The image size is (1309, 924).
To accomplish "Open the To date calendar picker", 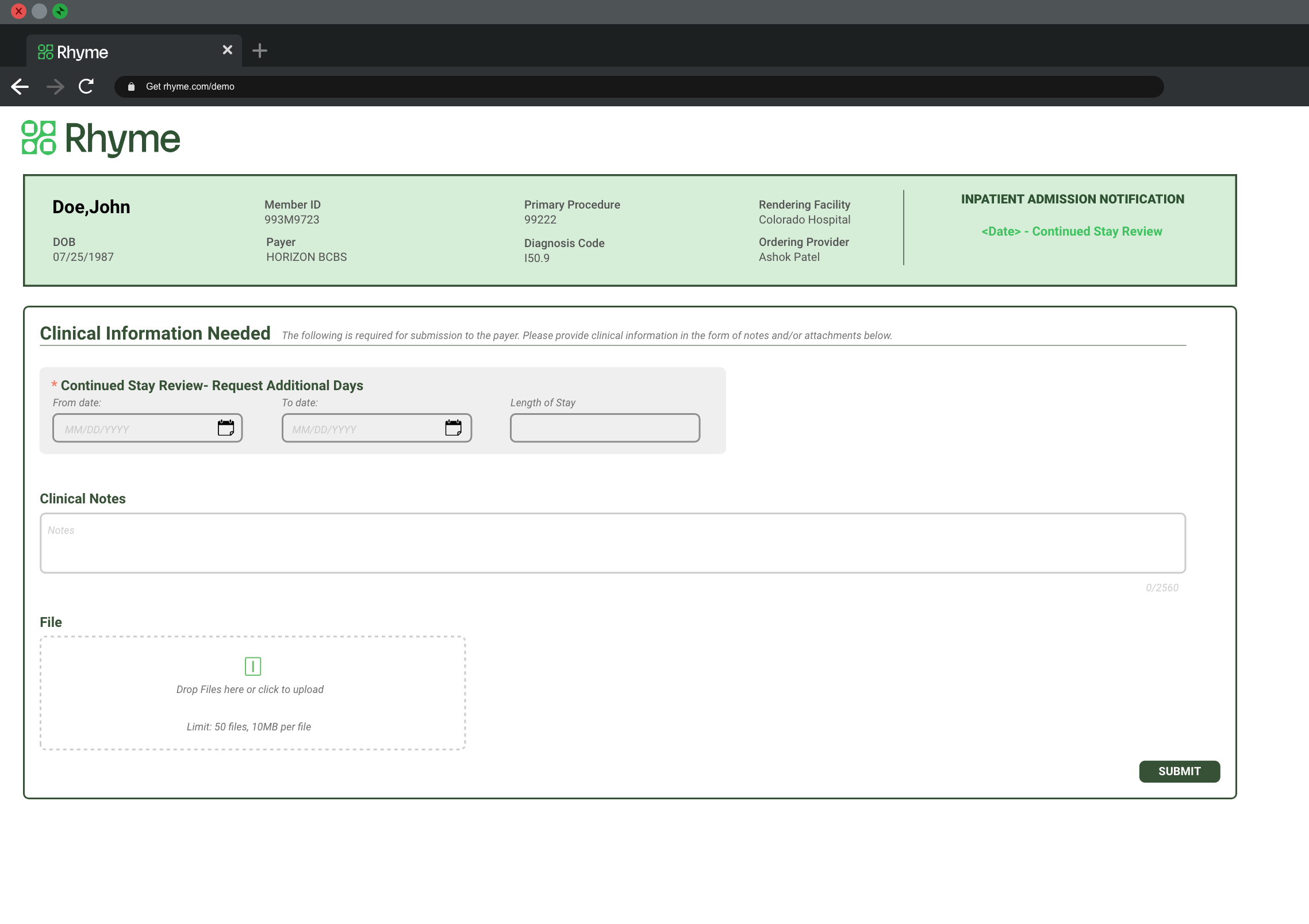I will 453,428.
